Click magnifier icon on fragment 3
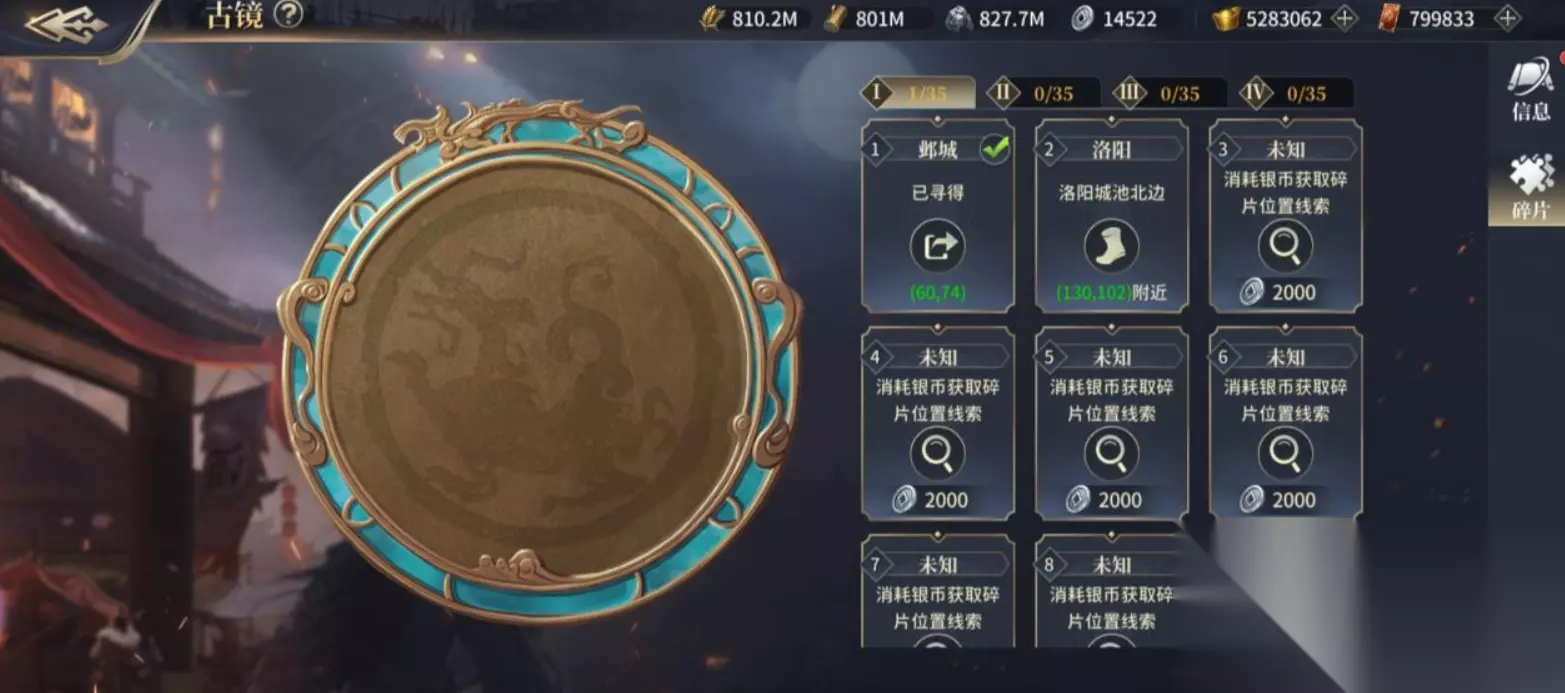1565x693 pixels. point(1285,244)
